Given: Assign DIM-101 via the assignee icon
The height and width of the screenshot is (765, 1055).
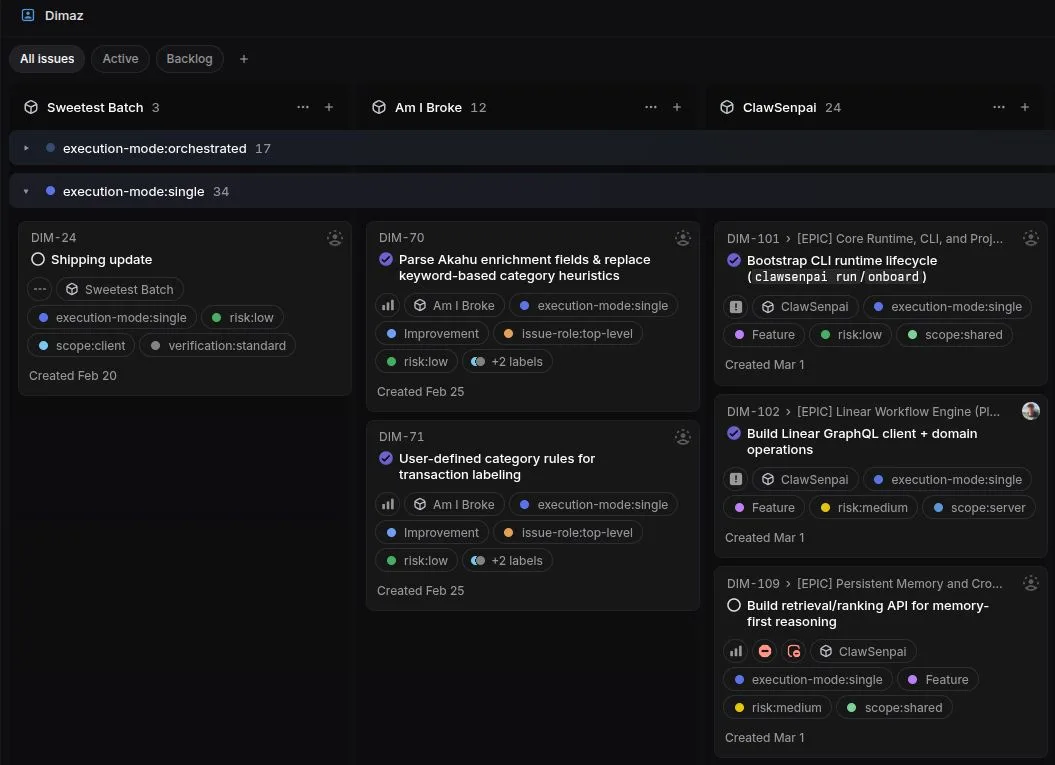Looking at the screenshot, I should pyautogui.click(x=1030, y=238).
